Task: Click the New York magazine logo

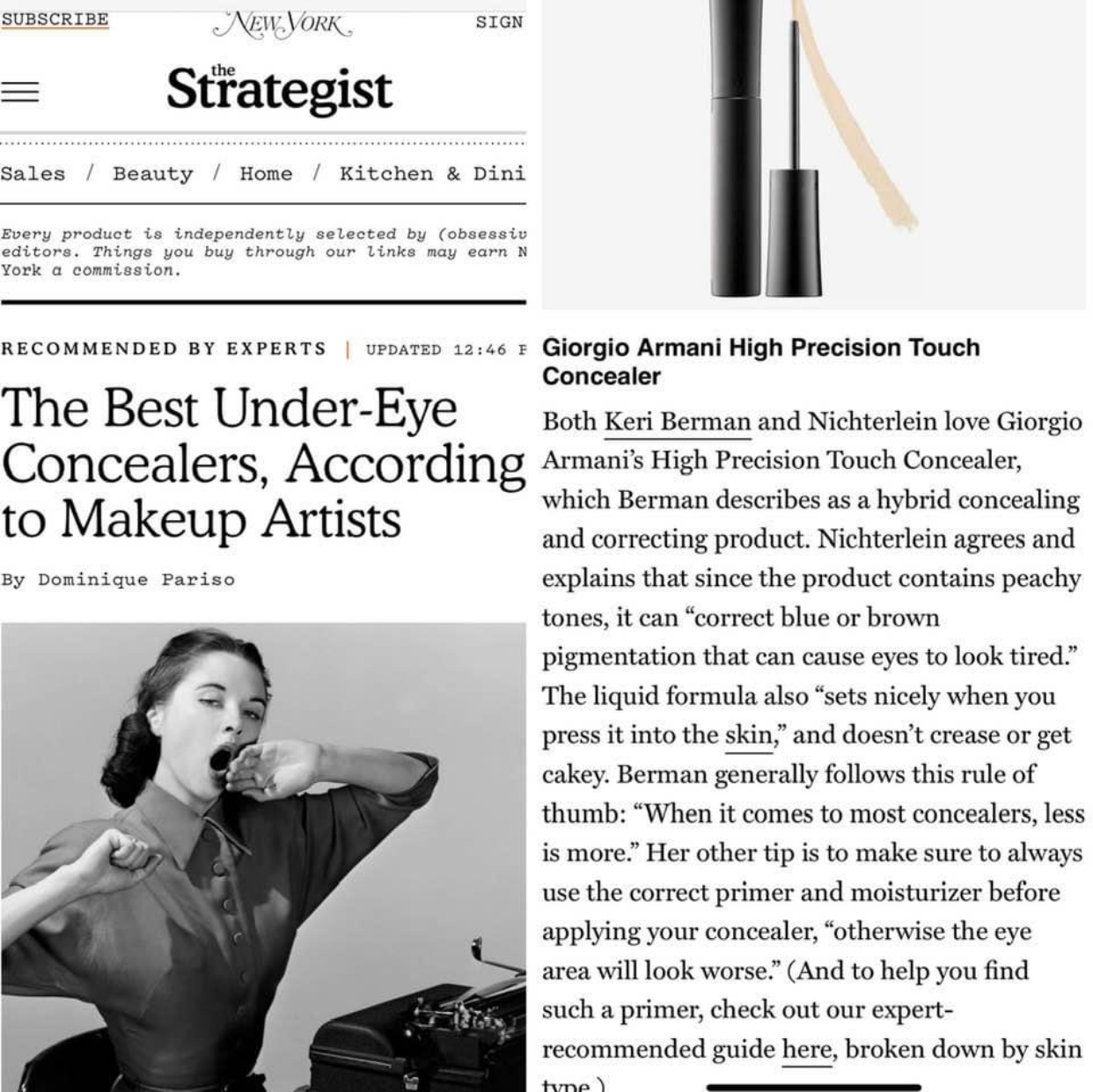Action: [x=282, y=24]
